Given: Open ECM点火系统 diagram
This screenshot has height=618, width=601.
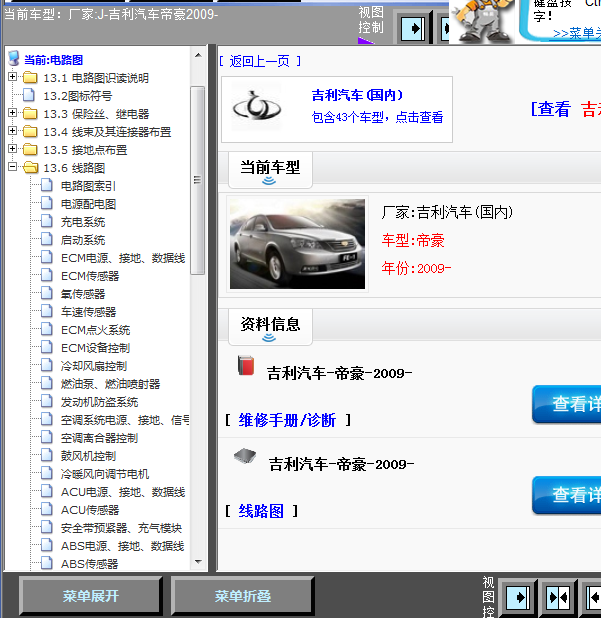Looking at the screenshot, I should pyautogui.click(x=95, y=330).
